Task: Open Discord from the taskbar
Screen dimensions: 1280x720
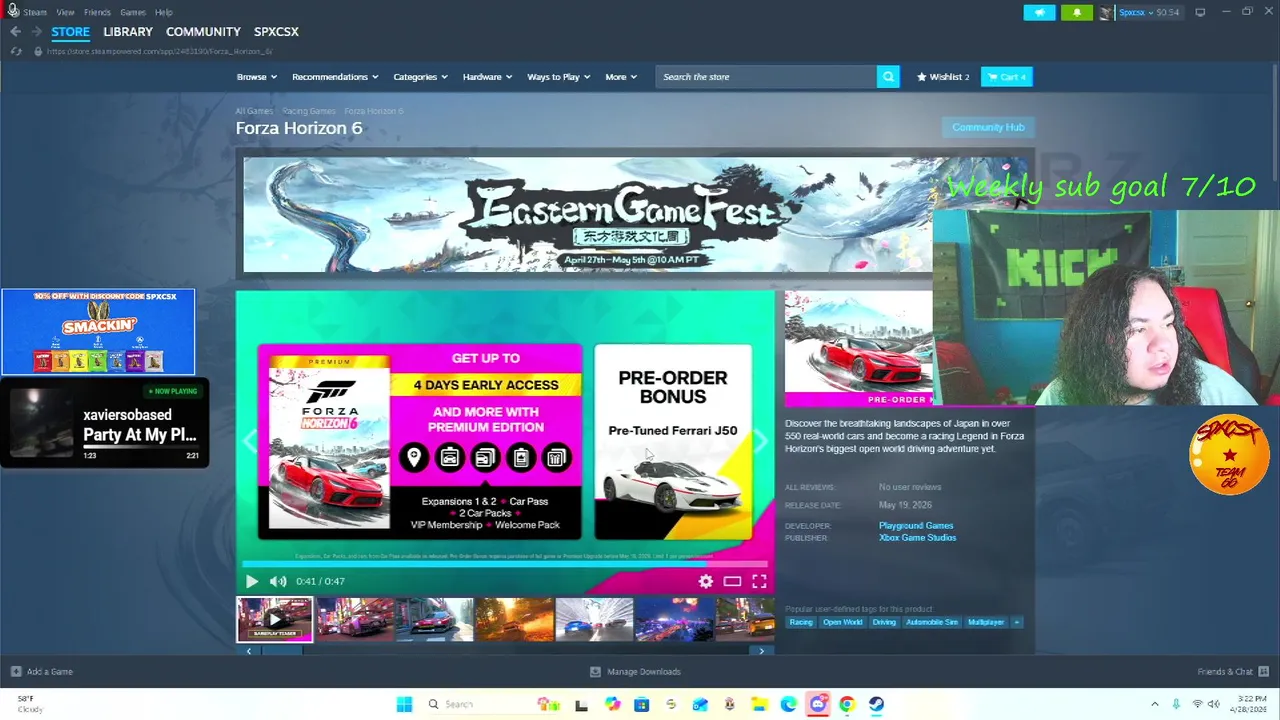Action: coord(818,704)
